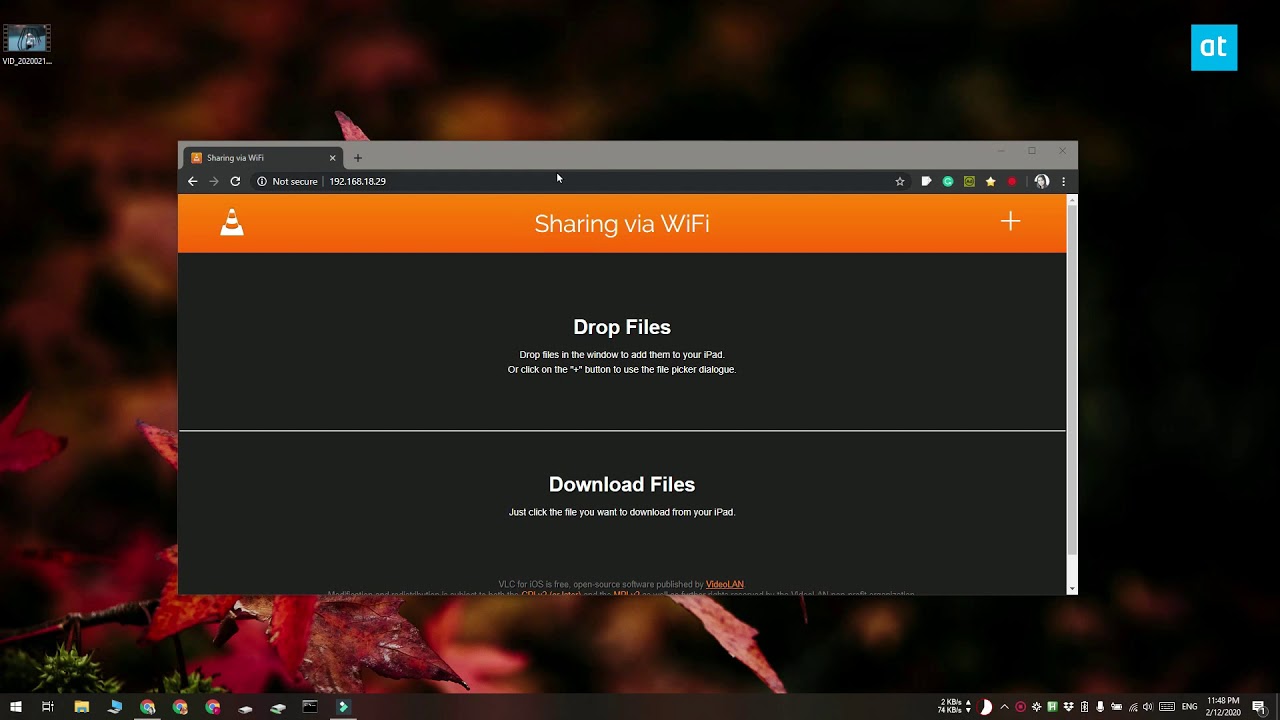Switch to the second Chrome taskbar icon
Screen dimensions: 1280x720
180,707
